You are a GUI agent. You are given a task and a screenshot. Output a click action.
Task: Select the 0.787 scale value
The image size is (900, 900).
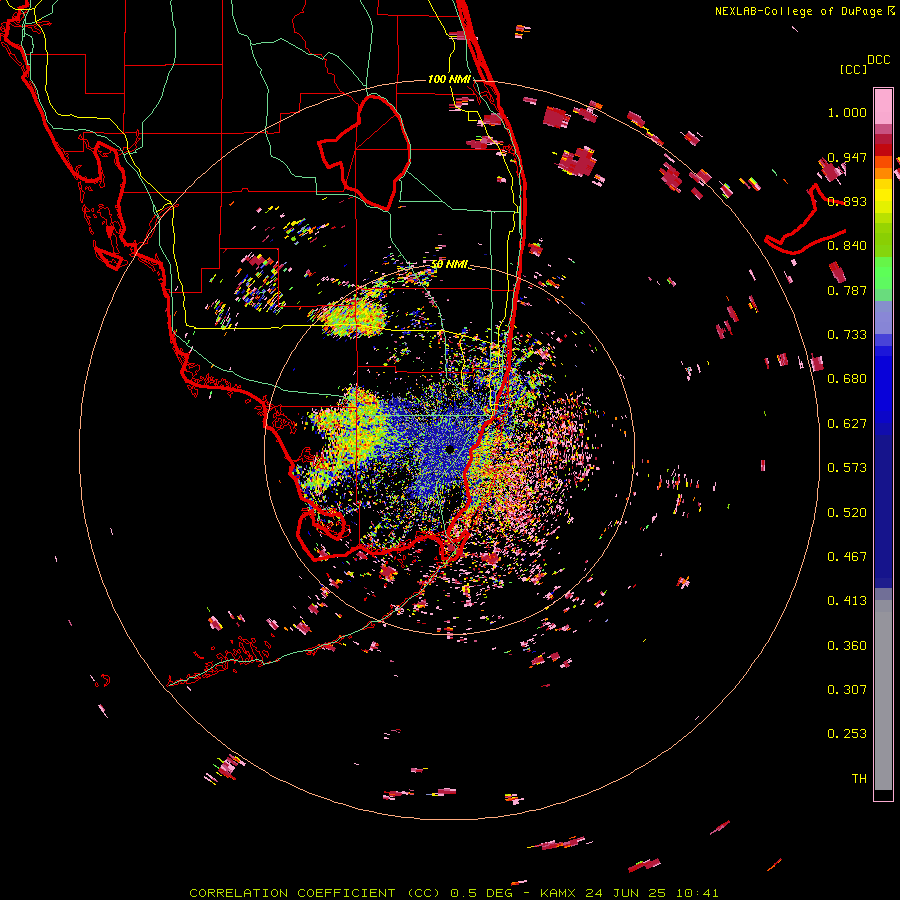click(847, 290)
